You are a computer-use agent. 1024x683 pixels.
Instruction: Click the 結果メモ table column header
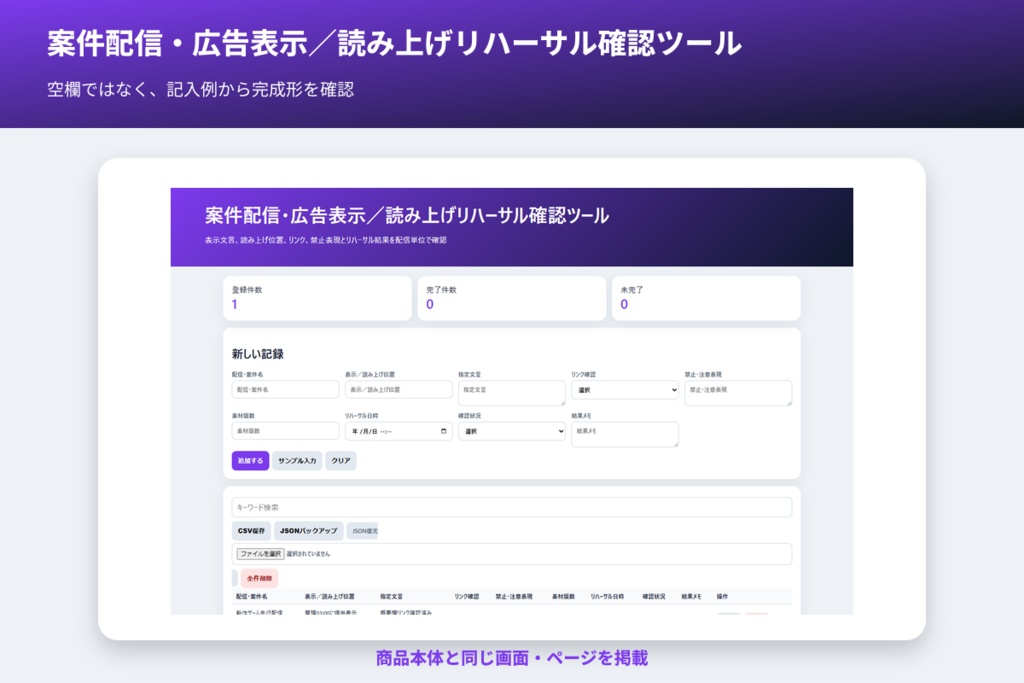point(692,596)
